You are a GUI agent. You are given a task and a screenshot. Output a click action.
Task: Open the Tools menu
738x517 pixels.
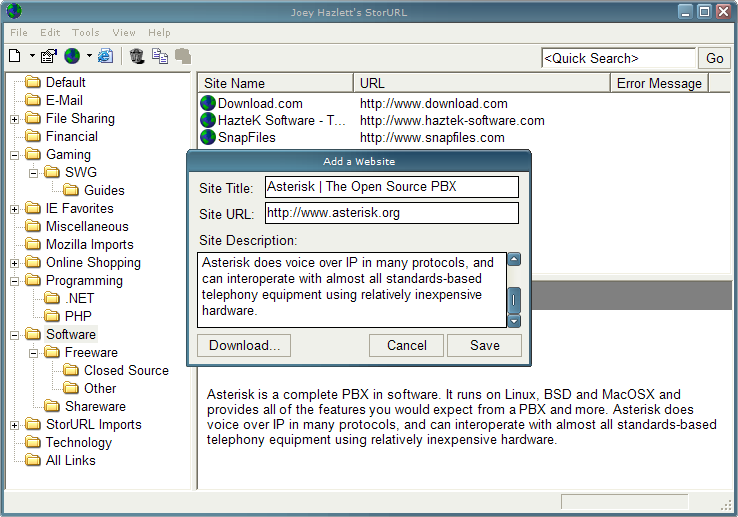point(86,33)
